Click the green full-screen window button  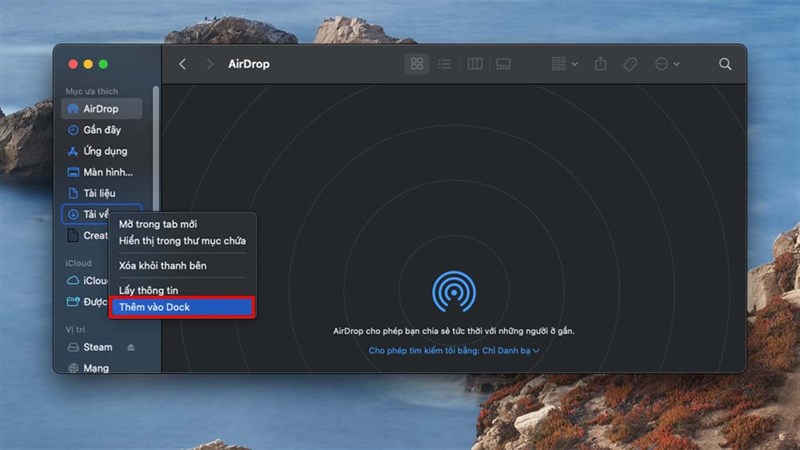(x=103, y=64)
